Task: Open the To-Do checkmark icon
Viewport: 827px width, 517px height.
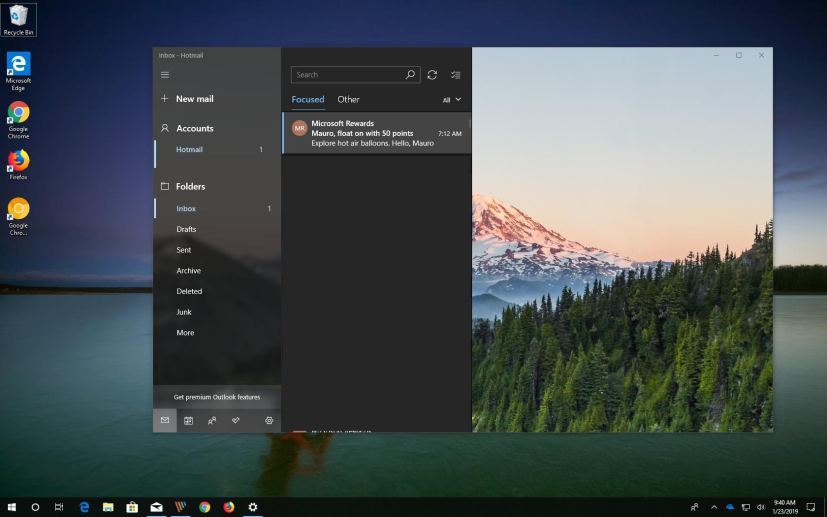Action: tap(235, 420)
